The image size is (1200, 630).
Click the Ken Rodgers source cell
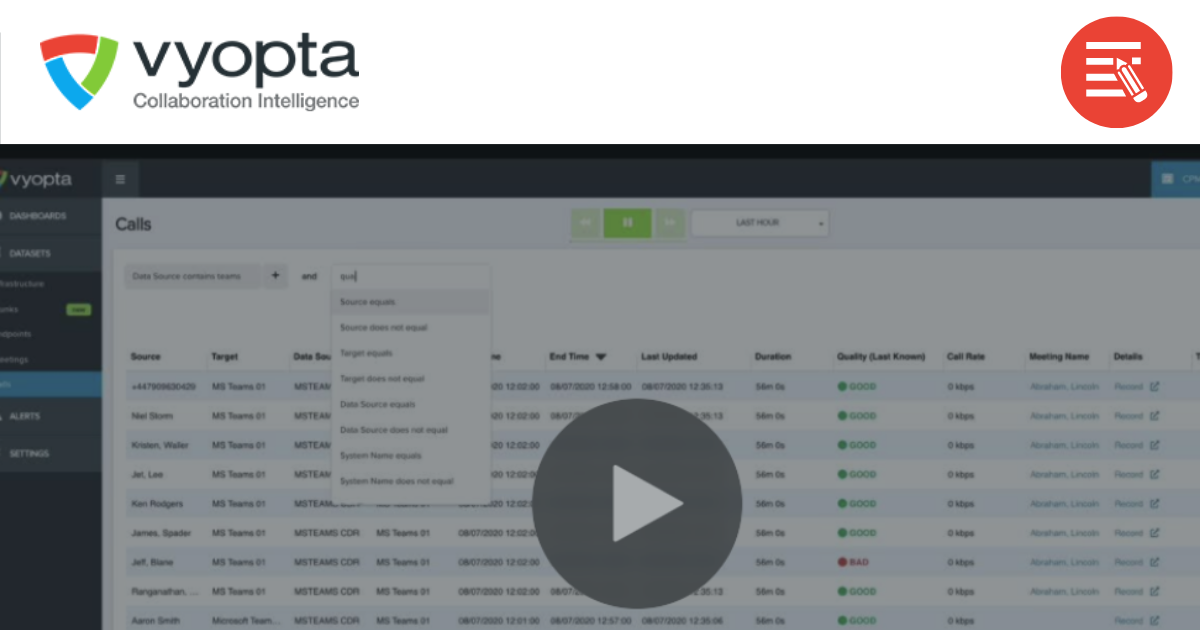[x=155, y=503]
